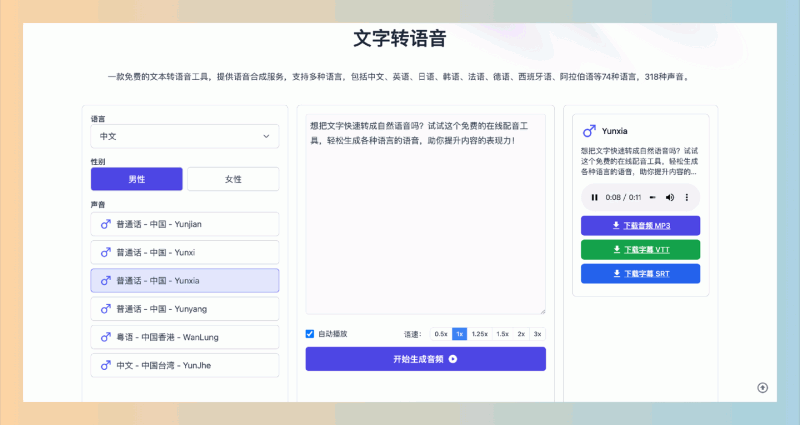
Task: Choose voice 中文 - 中国台湾 - YunJhe
Action: (185, 365)
